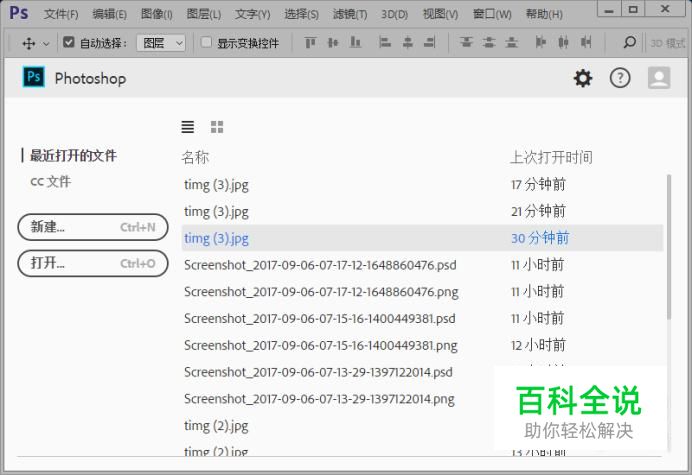
Task: Switch to list view icon
Action: [188, 127]
